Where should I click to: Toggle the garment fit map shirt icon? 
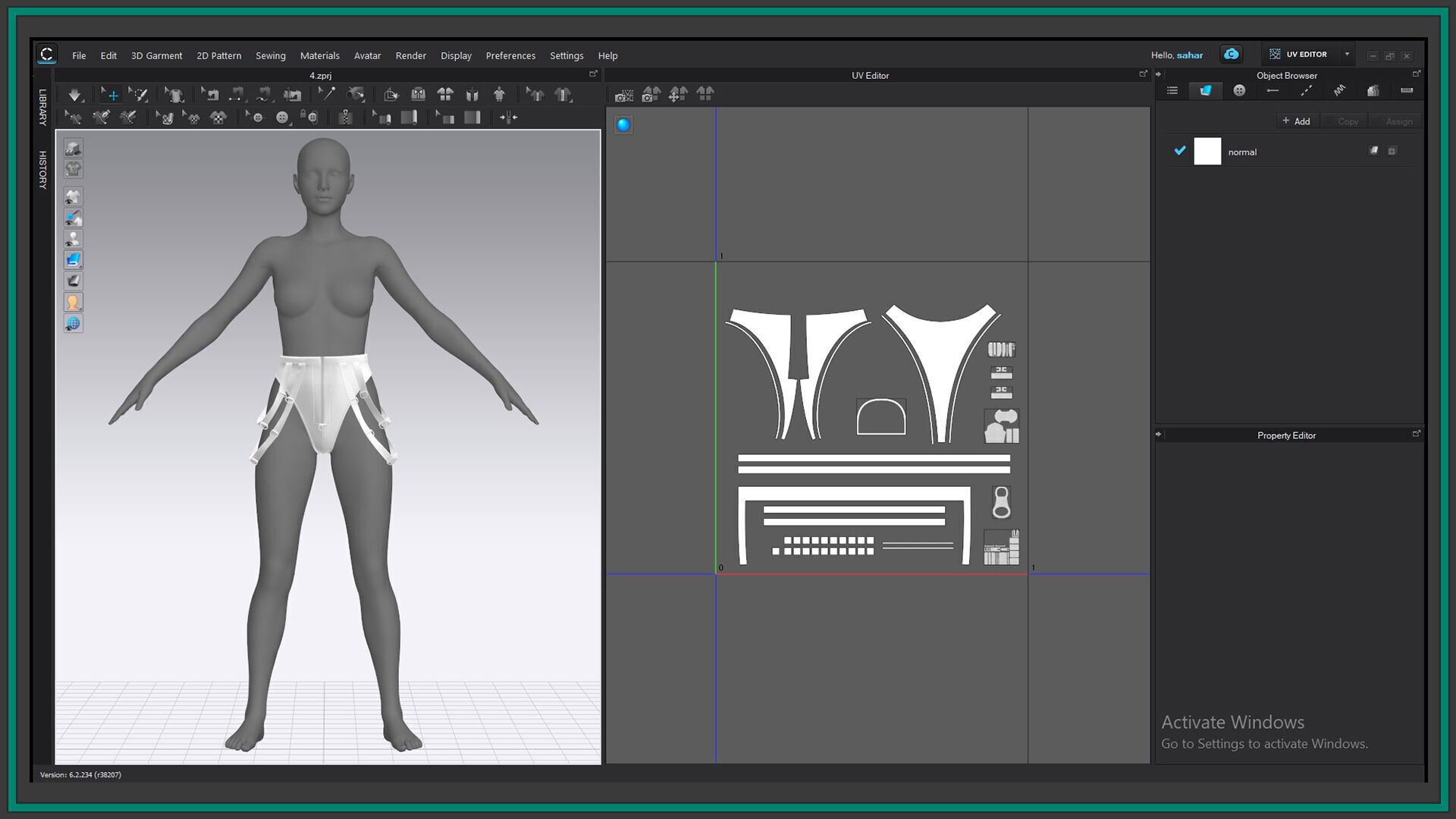[73, 169]
